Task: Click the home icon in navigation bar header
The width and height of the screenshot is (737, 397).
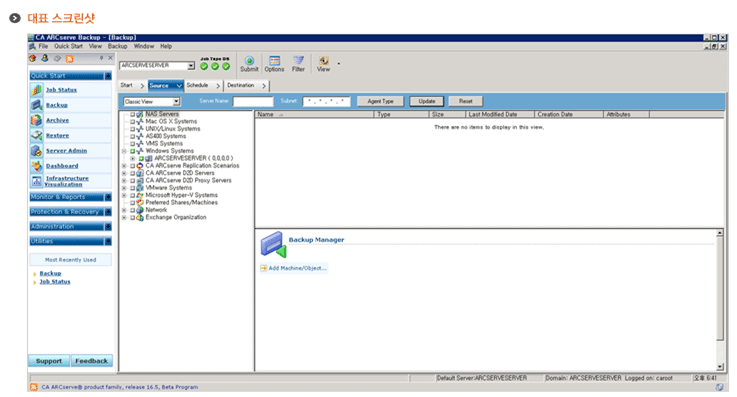Action: (32, 58)
